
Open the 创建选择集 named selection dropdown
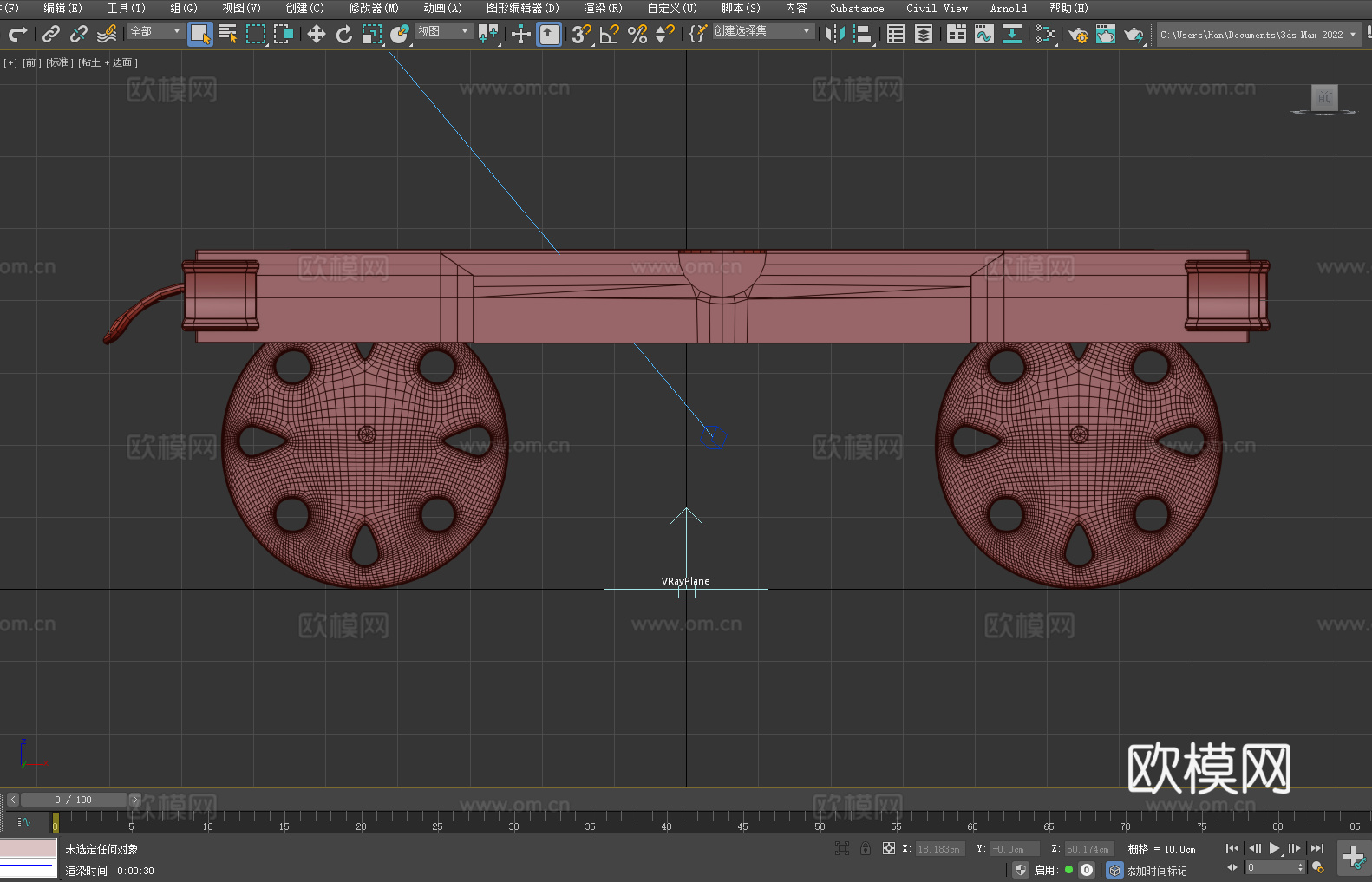point(762,31)
